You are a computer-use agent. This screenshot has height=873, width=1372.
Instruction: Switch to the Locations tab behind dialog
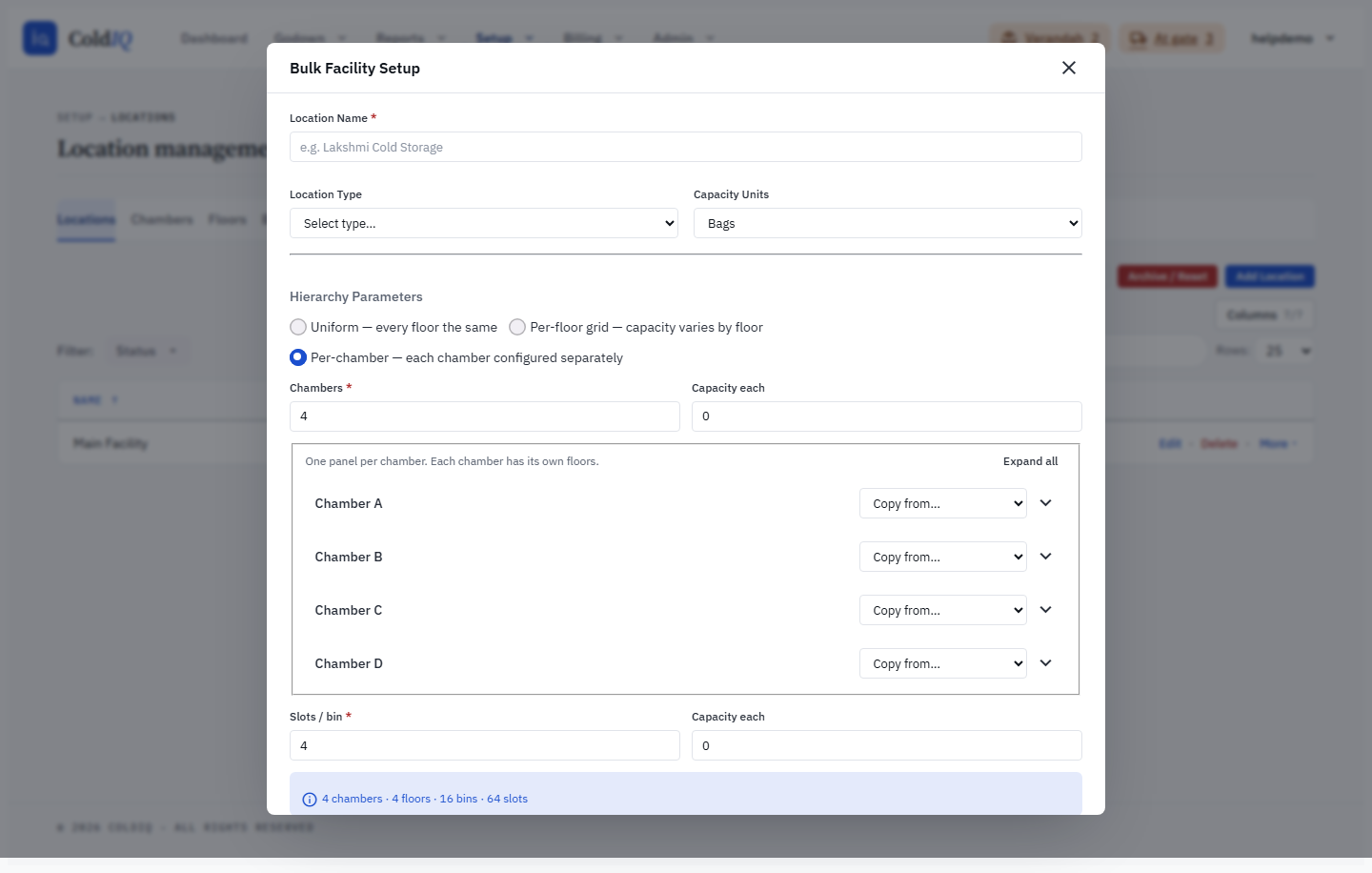coord(86,219)
